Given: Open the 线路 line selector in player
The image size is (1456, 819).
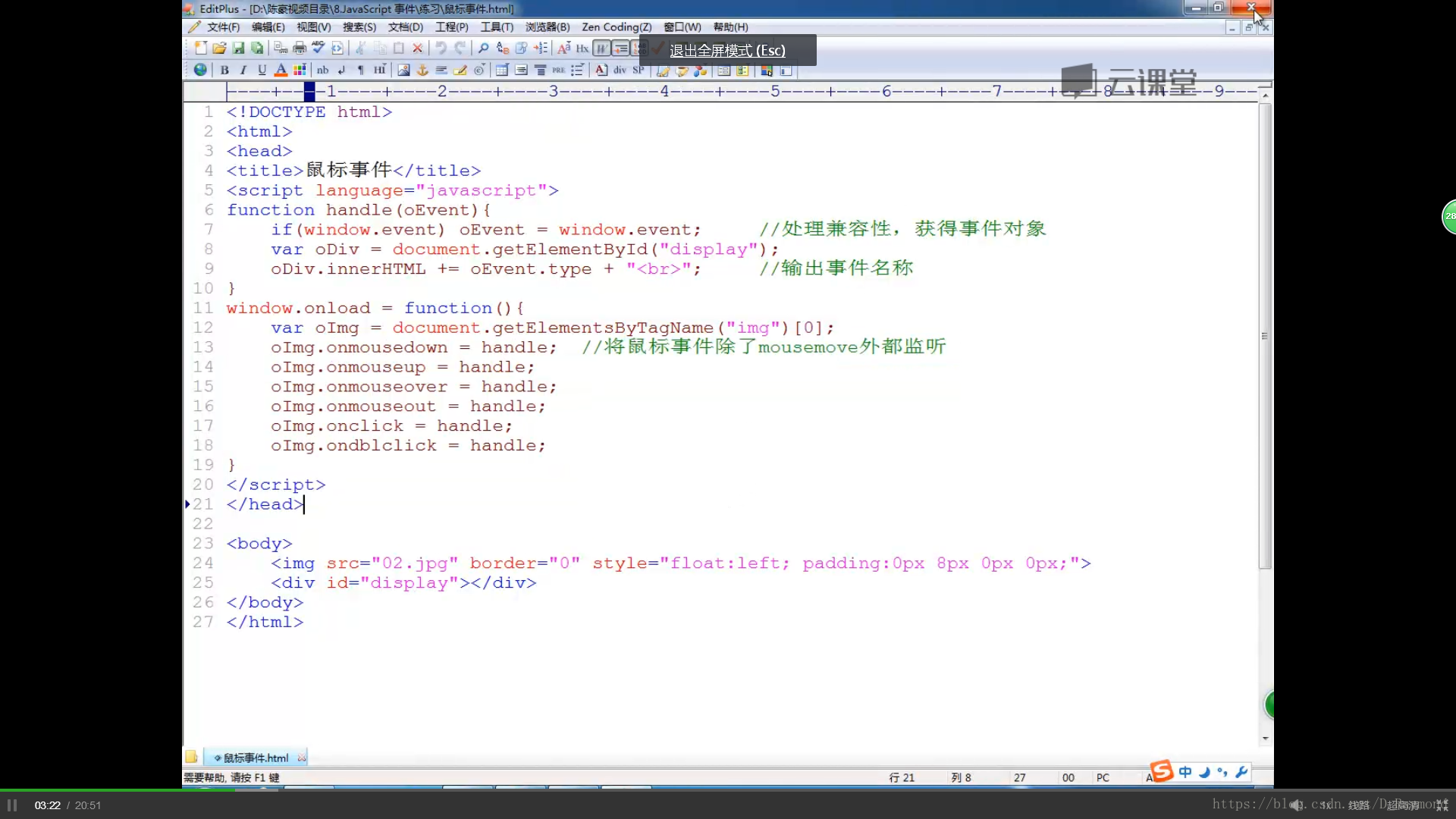Looking at the screenshot, I should (1359, 805).
